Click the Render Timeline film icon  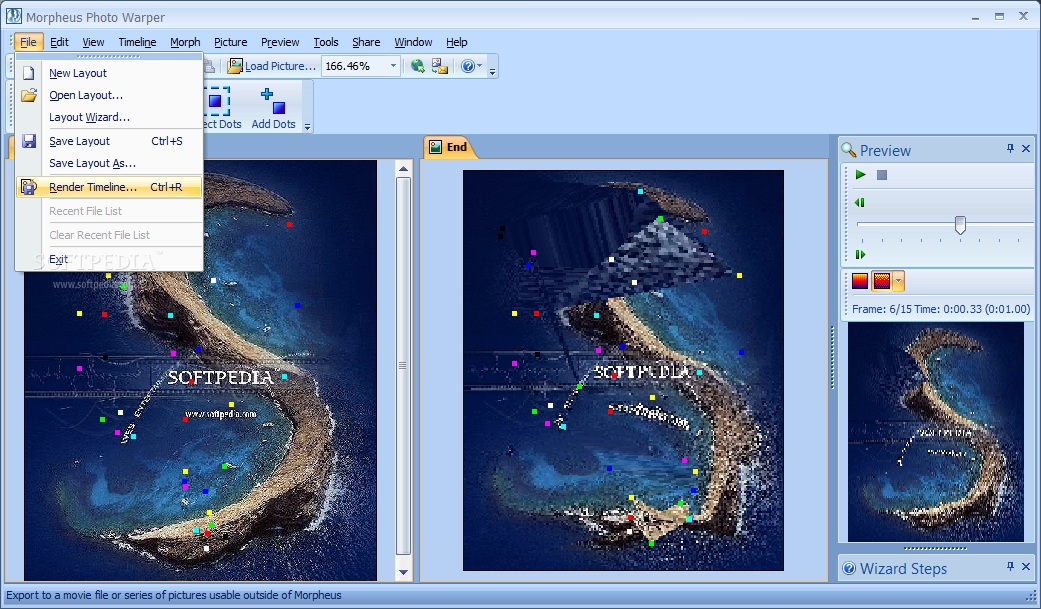point(29,187)
